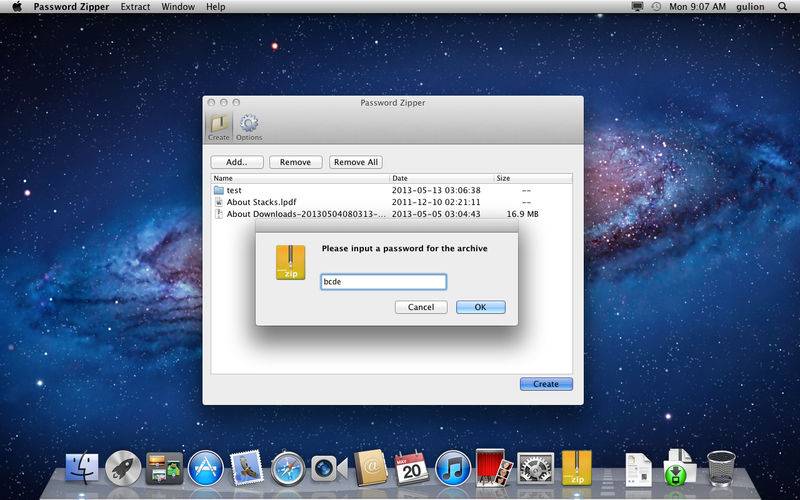Open Photo Booth in the Dock

point(494,468)
